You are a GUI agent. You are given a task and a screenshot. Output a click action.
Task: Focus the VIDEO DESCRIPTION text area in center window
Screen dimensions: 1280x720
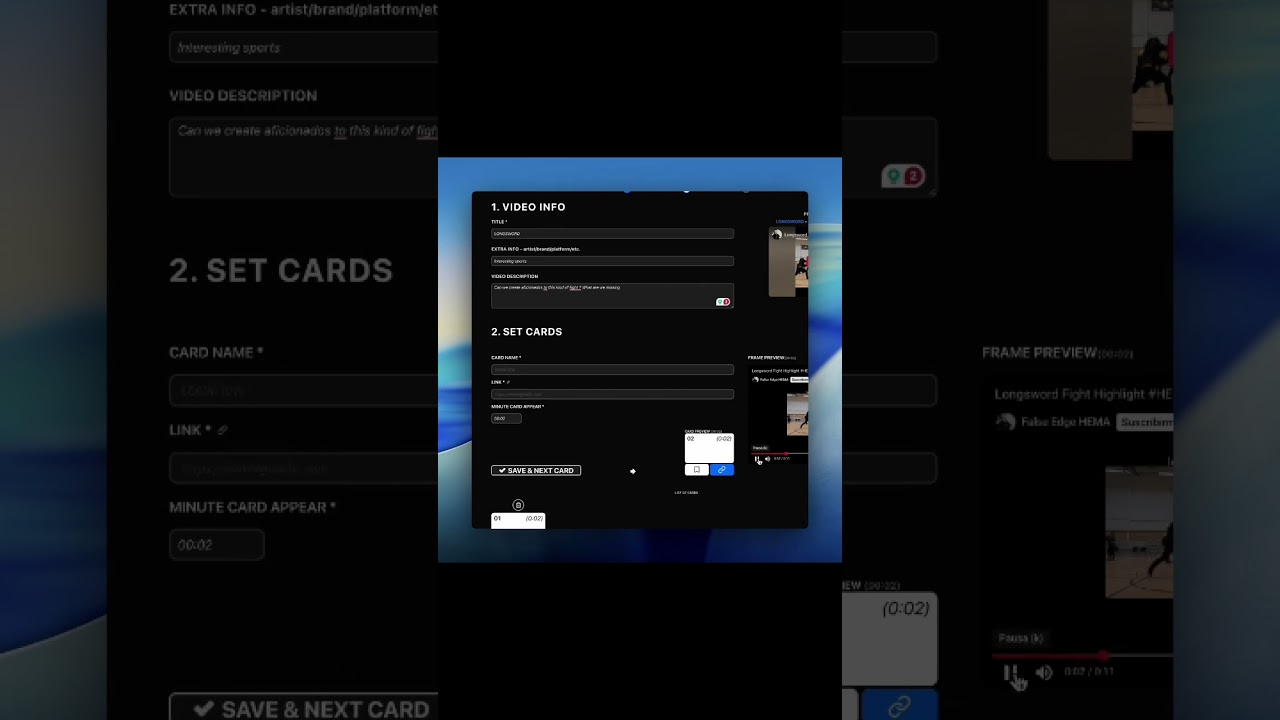612,295
